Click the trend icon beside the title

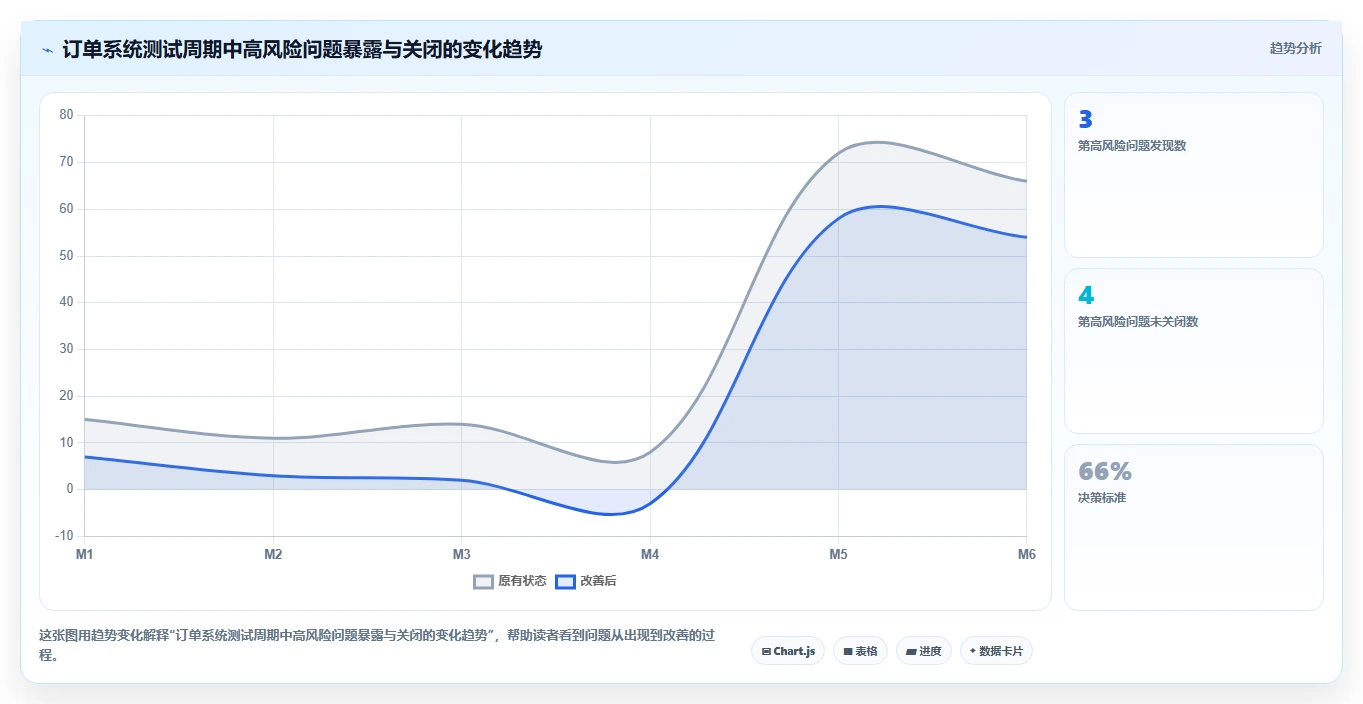(x=48, y=50)
